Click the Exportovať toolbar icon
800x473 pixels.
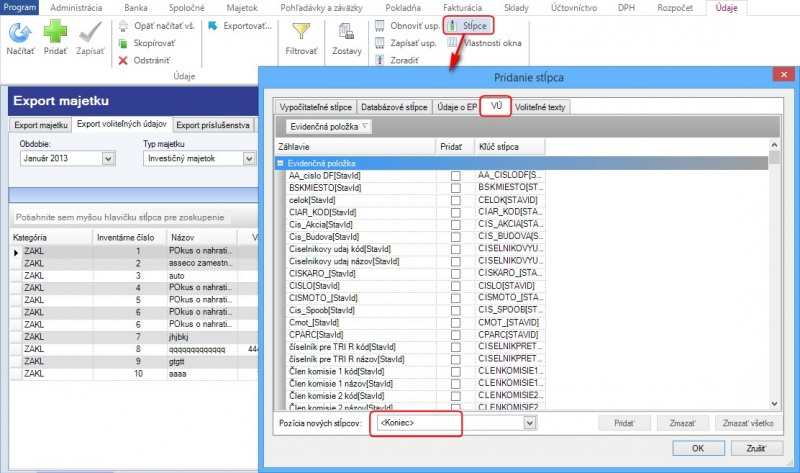point(214,25)
